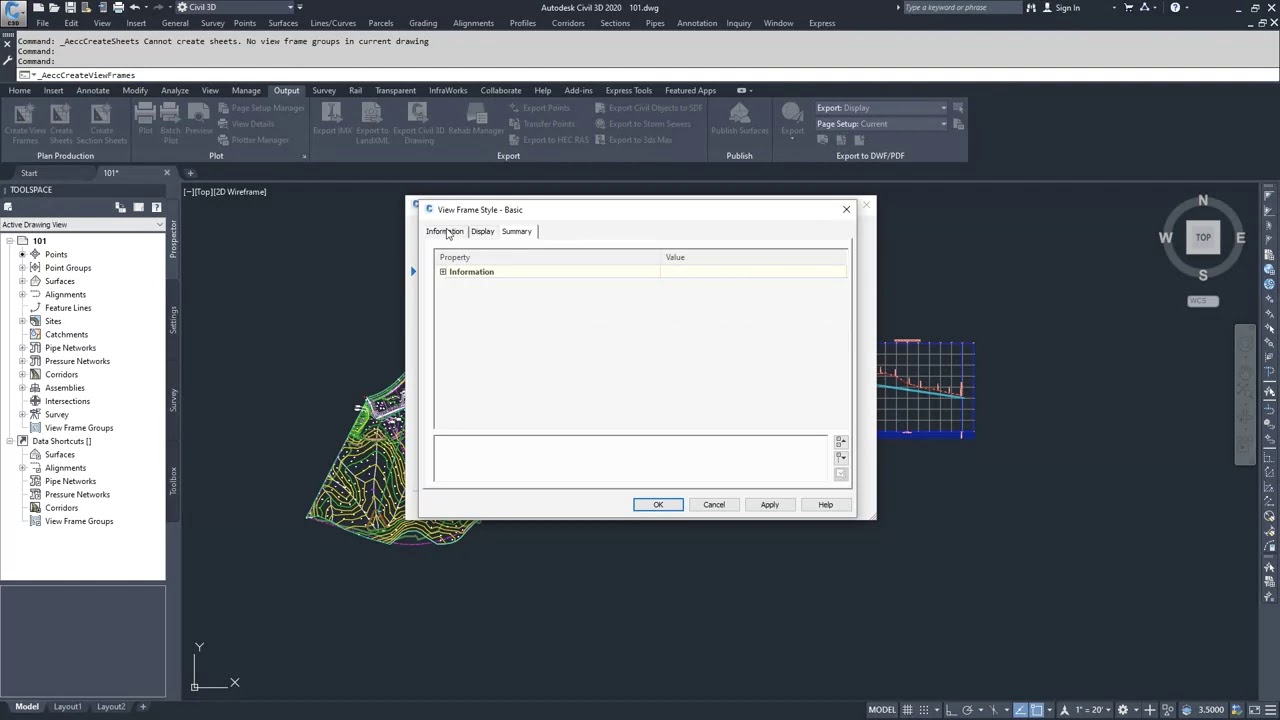This screenshot has width=1280, height=720.
Task: Click MODEL button in status bar
Action: pos(882,710)
